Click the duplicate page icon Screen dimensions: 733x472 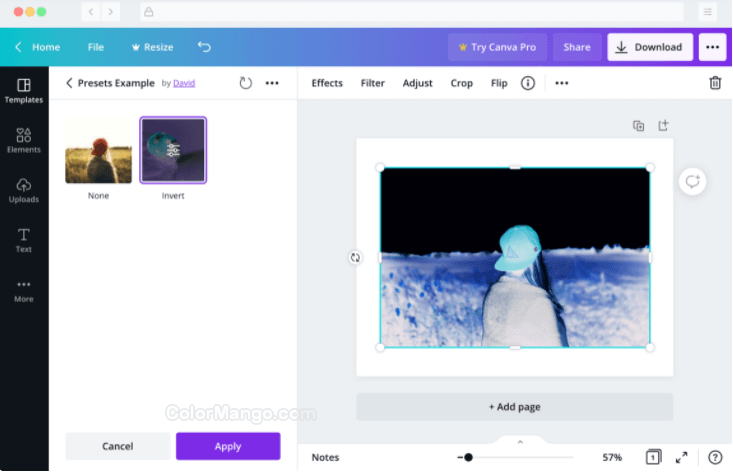639,126
